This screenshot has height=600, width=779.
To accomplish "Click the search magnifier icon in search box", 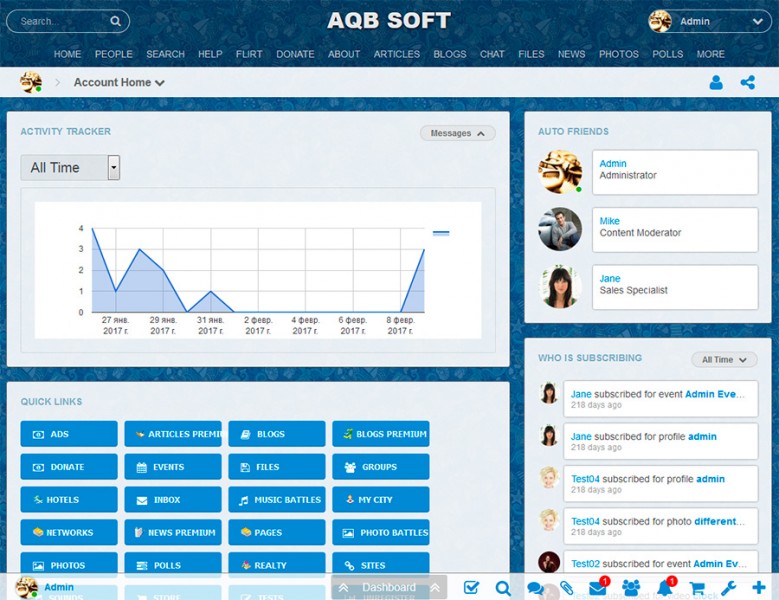I will pos(115,21).
